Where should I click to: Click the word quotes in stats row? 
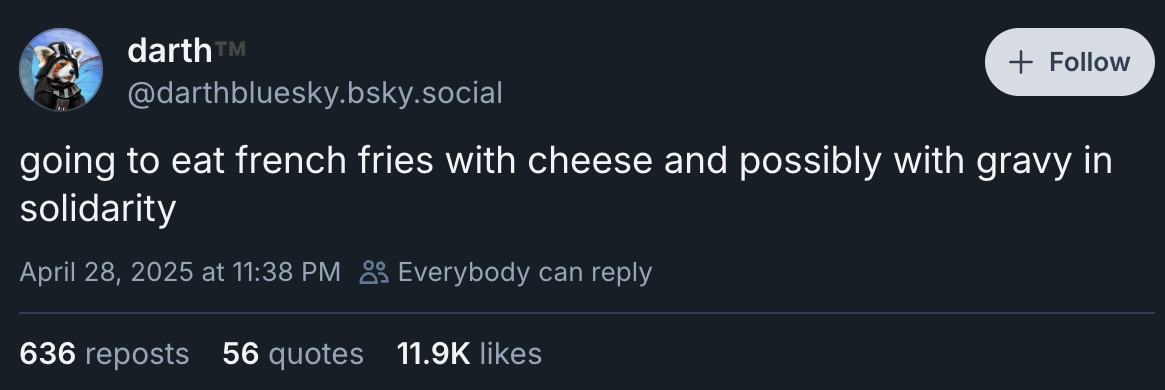pyautogui.click(x=316, y=354)
